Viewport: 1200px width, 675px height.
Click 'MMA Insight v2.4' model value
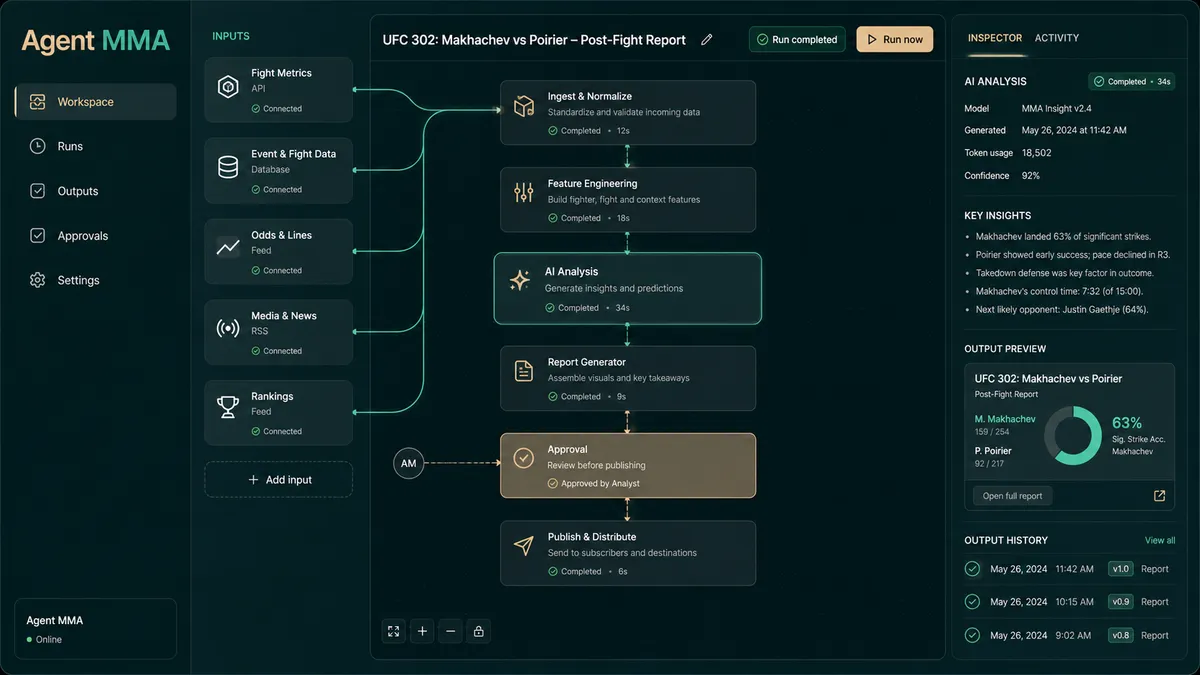point(1056,108)
